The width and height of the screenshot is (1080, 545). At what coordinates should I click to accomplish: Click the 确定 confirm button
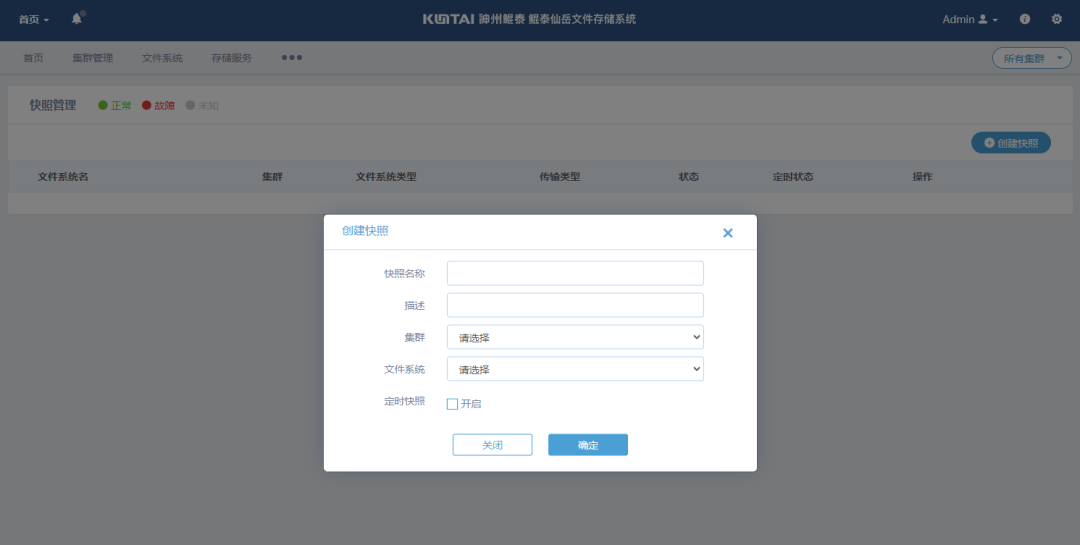[588, 445]
